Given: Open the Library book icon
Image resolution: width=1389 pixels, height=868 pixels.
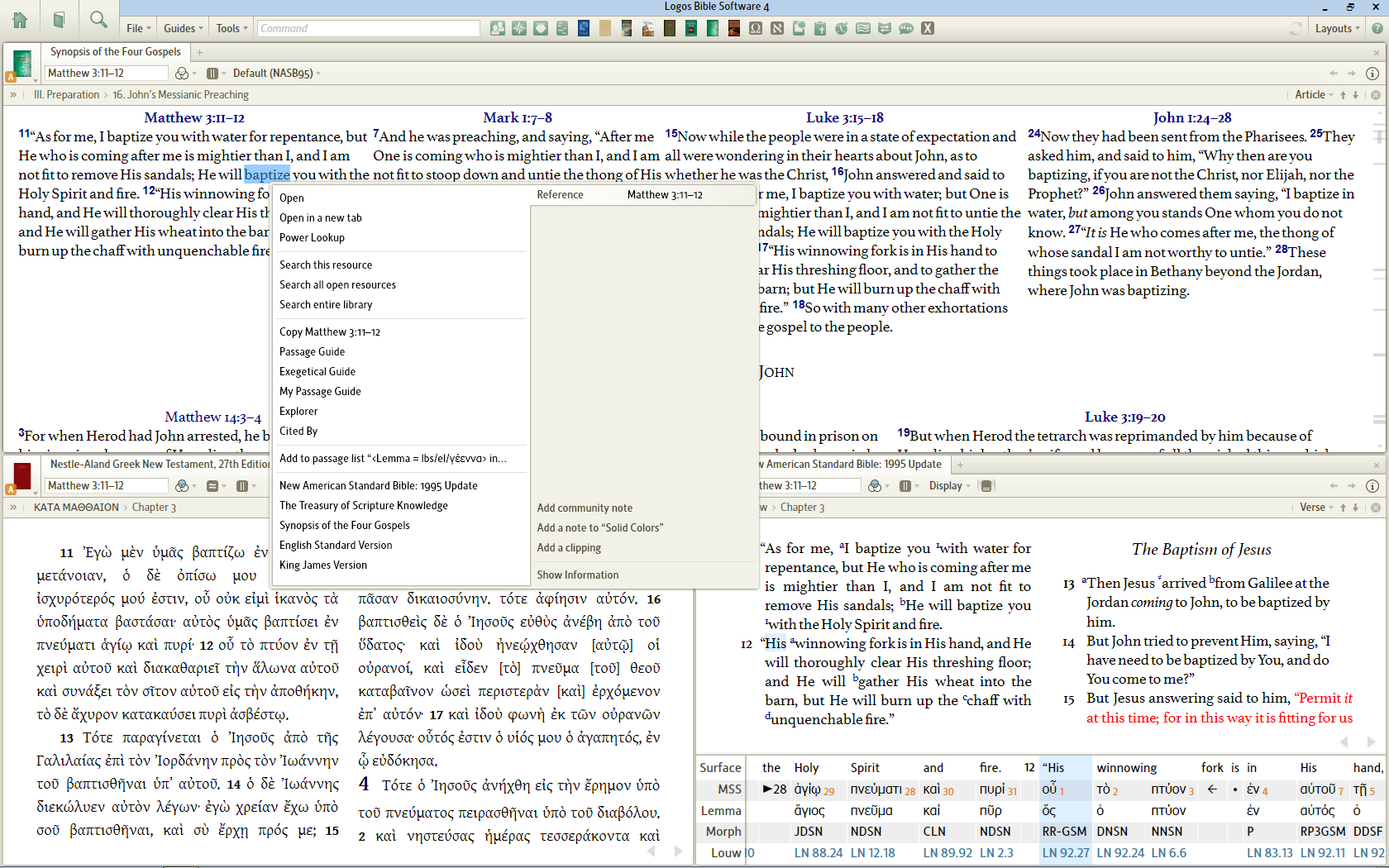Looking at the screenshot, I should [59, 20].
